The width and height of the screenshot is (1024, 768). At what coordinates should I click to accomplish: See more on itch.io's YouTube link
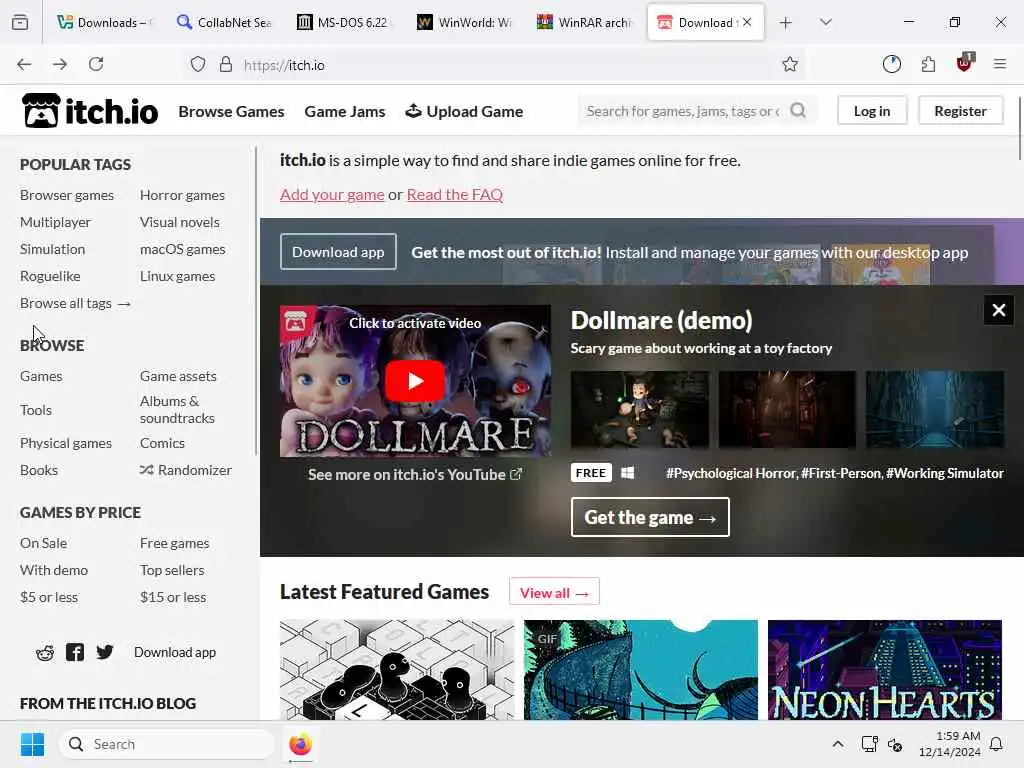coord(415,475)
